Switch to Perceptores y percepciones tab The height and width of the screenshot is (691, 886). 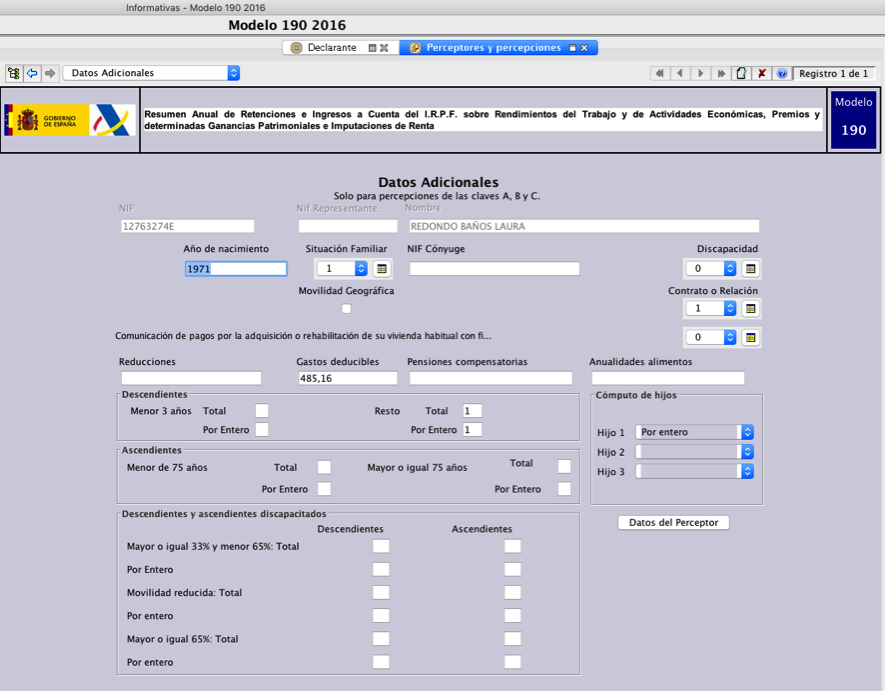(x=498, y=47)
